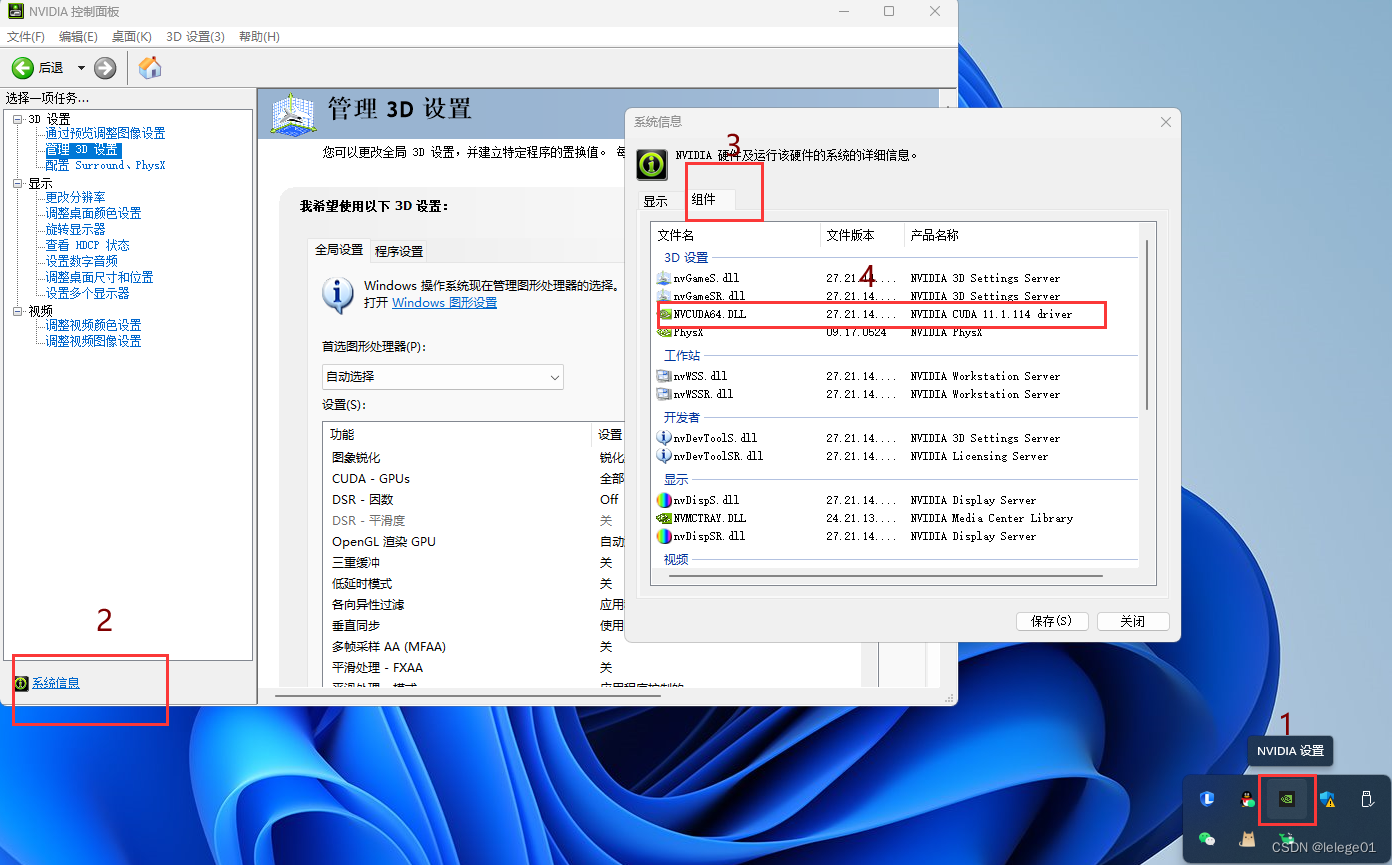This screenshot has height=865, width=1392.
Task: Select 更改分辨率 in the task tree
Action: coord(75,198)
